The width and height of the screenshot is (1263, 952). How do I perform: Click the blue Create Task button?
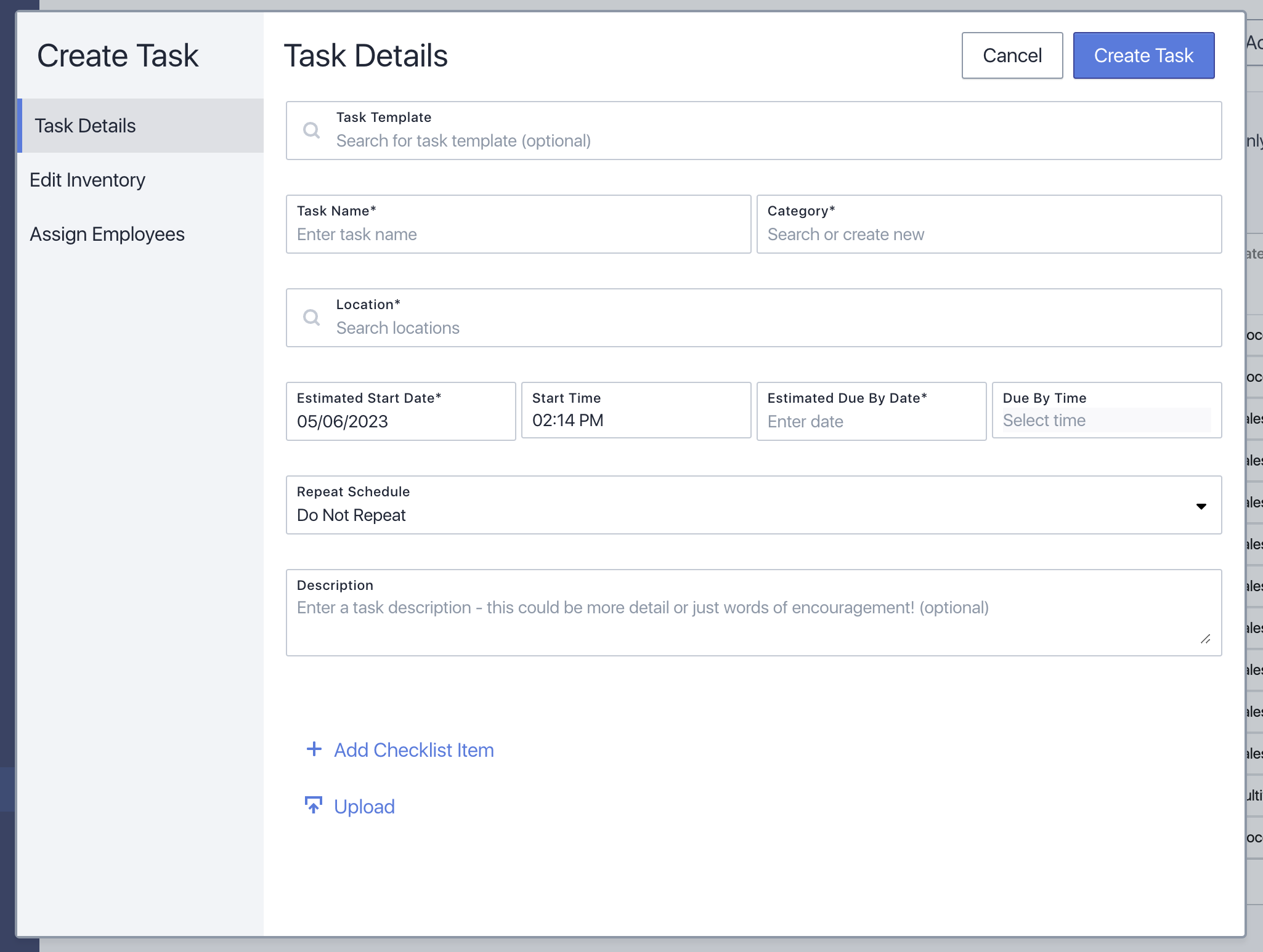(1143, 55)
